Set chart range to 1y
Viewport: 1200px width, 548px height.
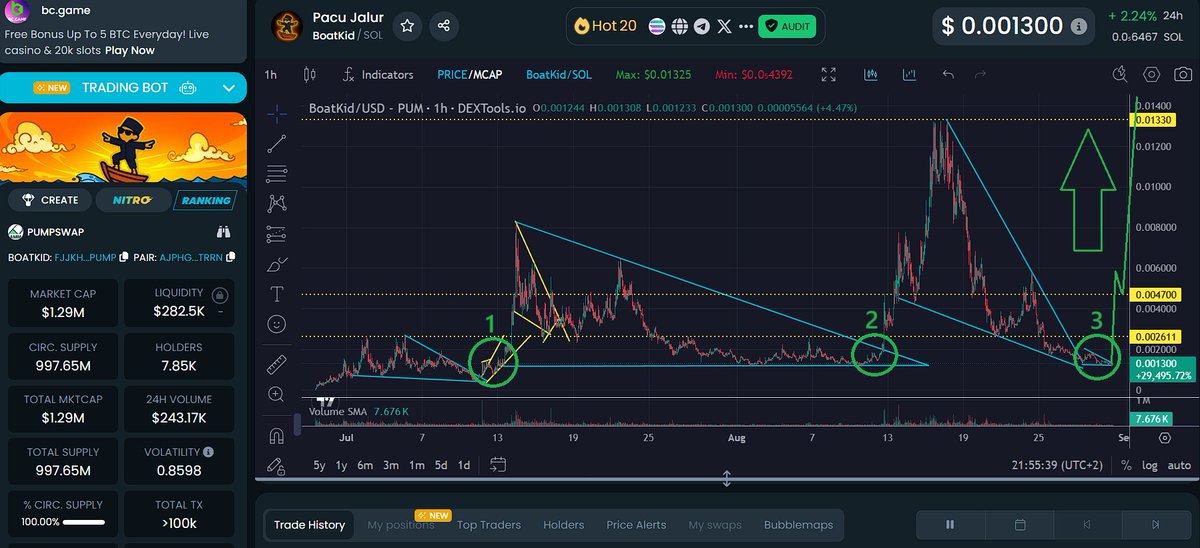tap(342, 465)
